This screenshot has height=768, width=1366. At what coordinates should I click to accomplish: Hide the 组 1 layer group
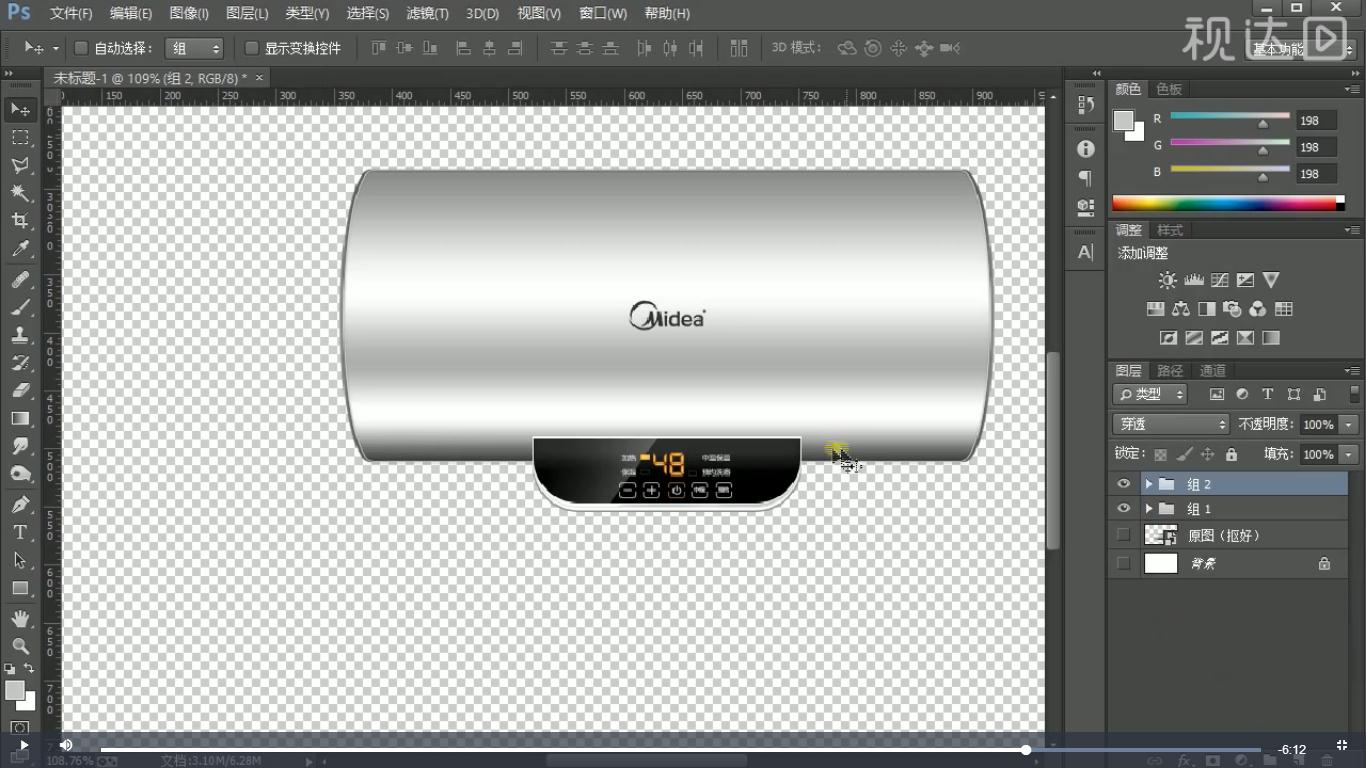pos(1124,509)
